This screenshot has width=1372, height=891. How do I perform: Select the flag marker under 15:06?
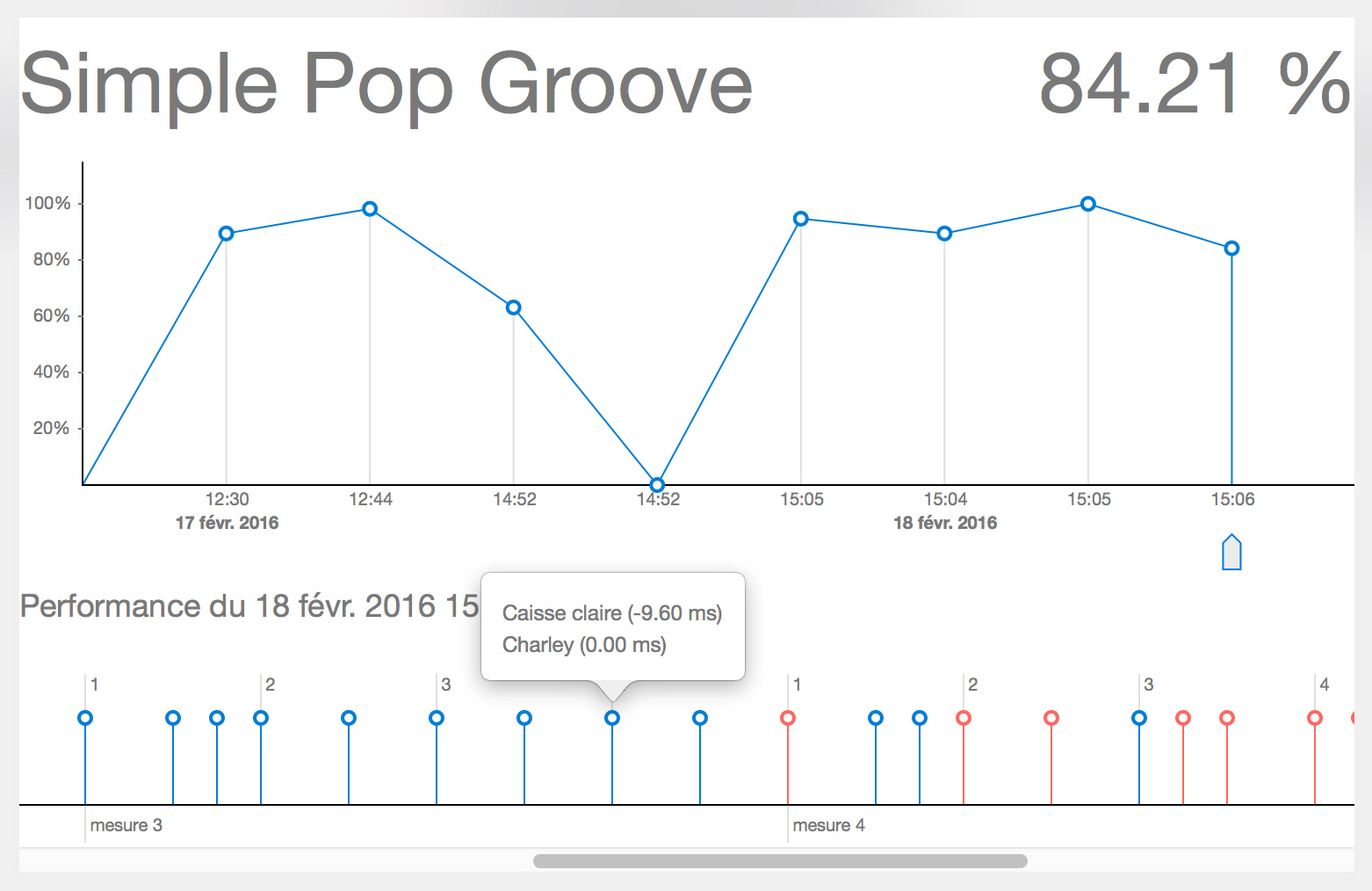click(1232, 552)
